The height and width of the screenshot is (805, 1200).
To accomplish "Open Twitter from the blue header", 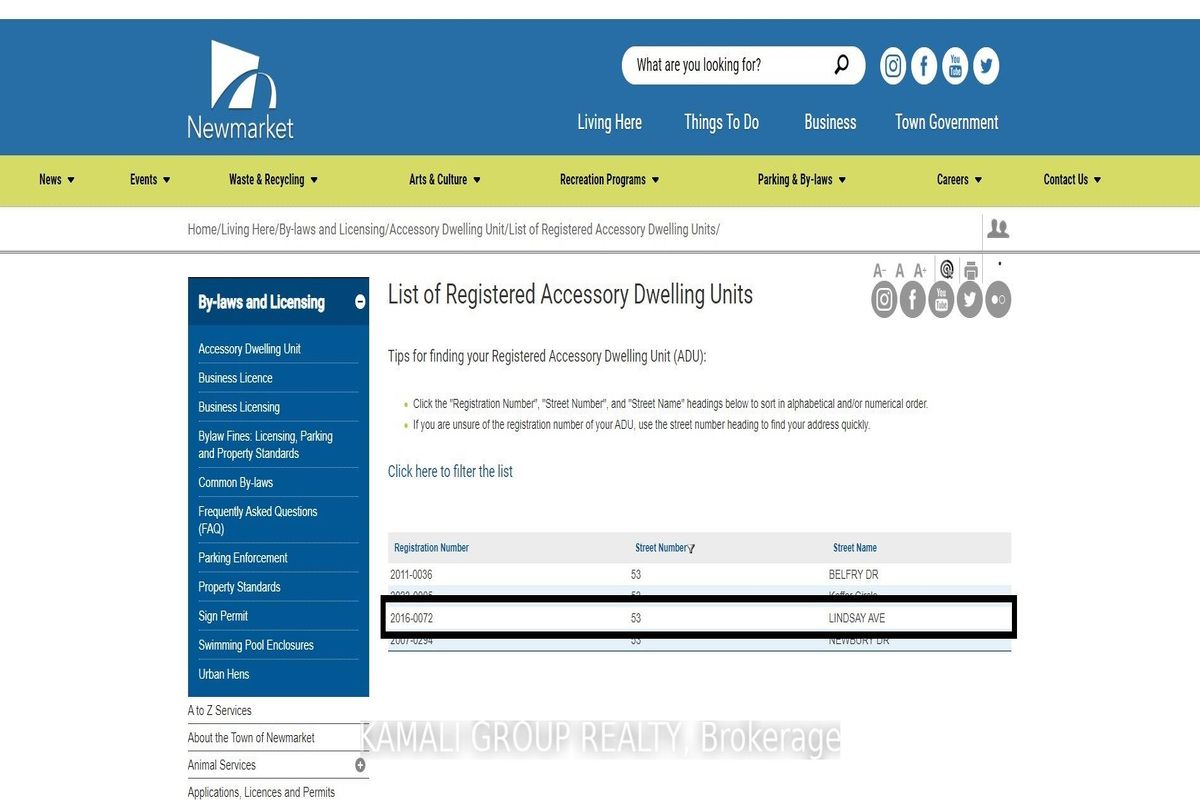I will tap(986, 66).
